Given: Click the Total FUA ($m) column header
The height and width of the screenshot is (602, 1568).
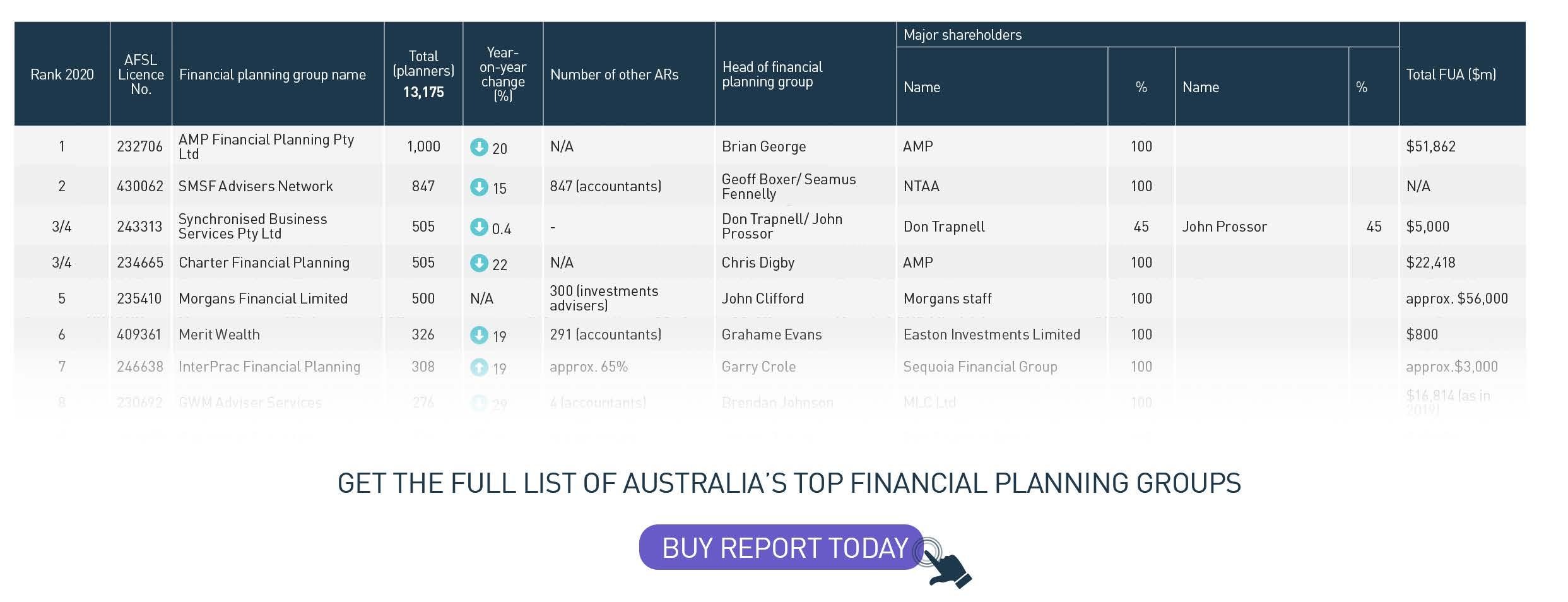Looking at the screenshot, I should coord(1451,74).
